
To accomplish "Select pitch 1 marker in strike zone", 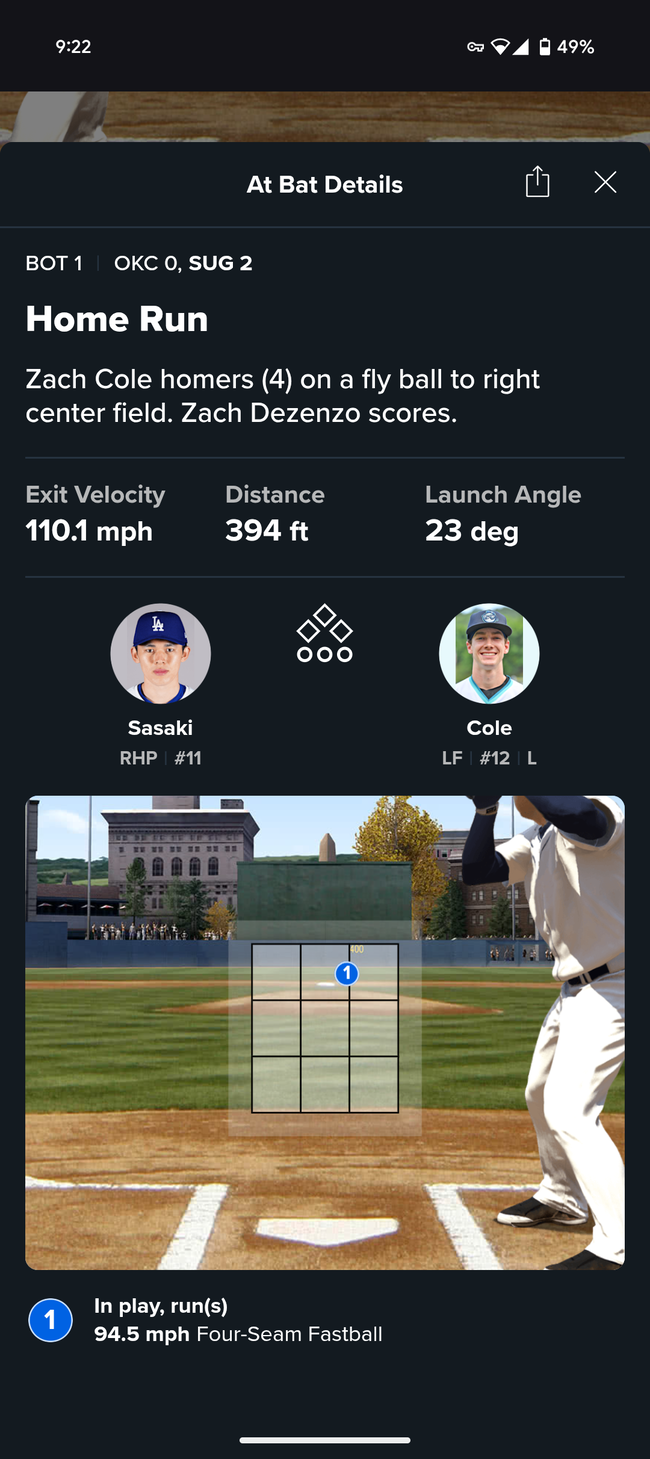I will click(347, 973).
